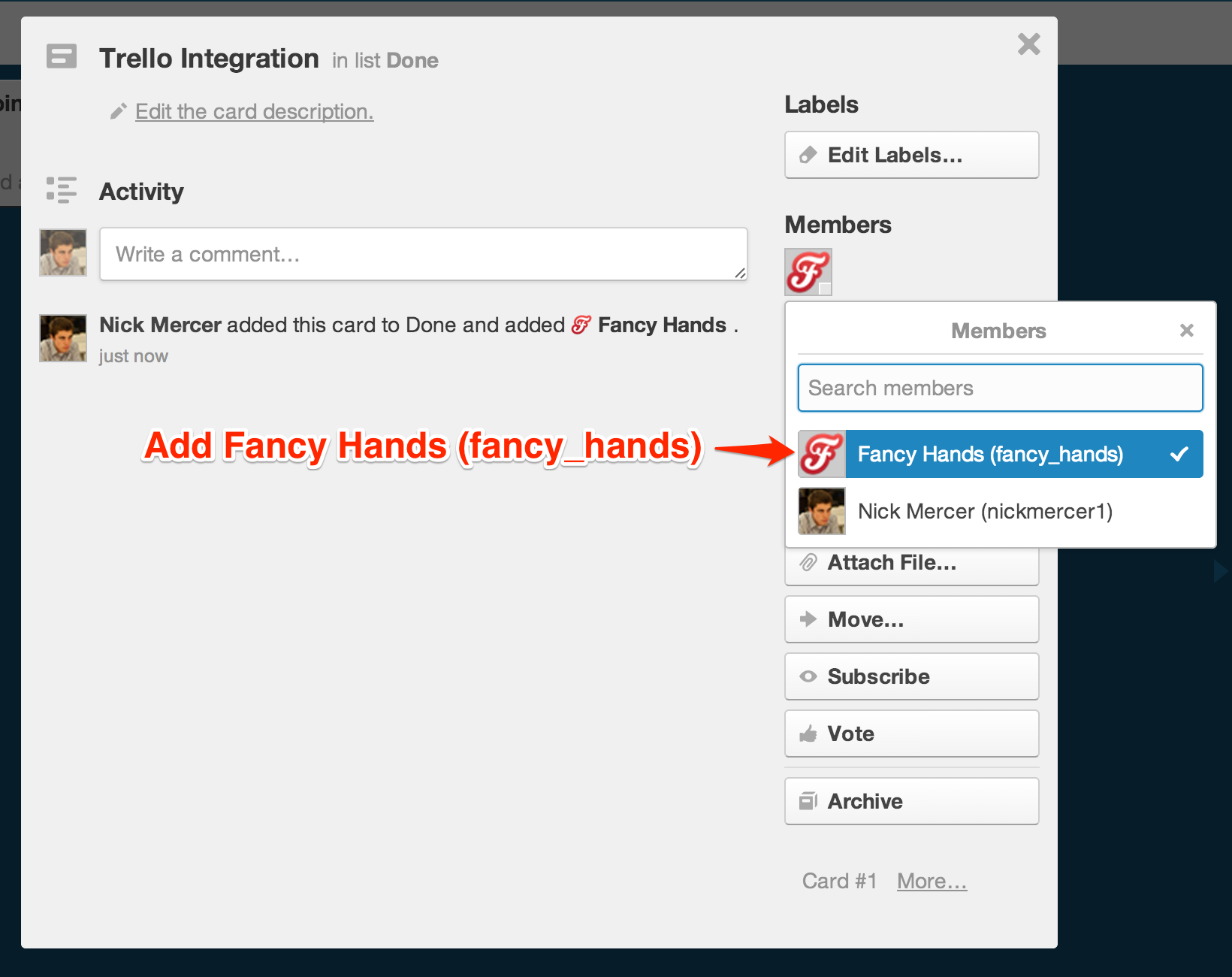The height and width of the screenshot is (977, 1232).
Task: Click the Fancy Hands avatar under Members
Action: click(x=808, y=272)
